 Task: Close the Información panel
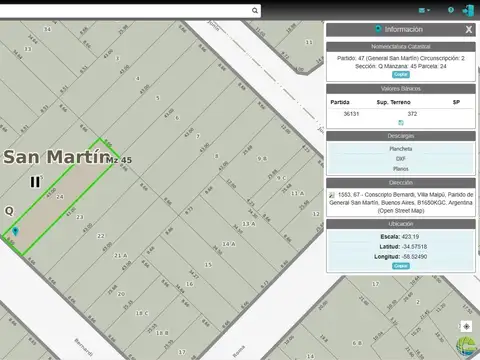pyautogui.click(x=469, y=30)
